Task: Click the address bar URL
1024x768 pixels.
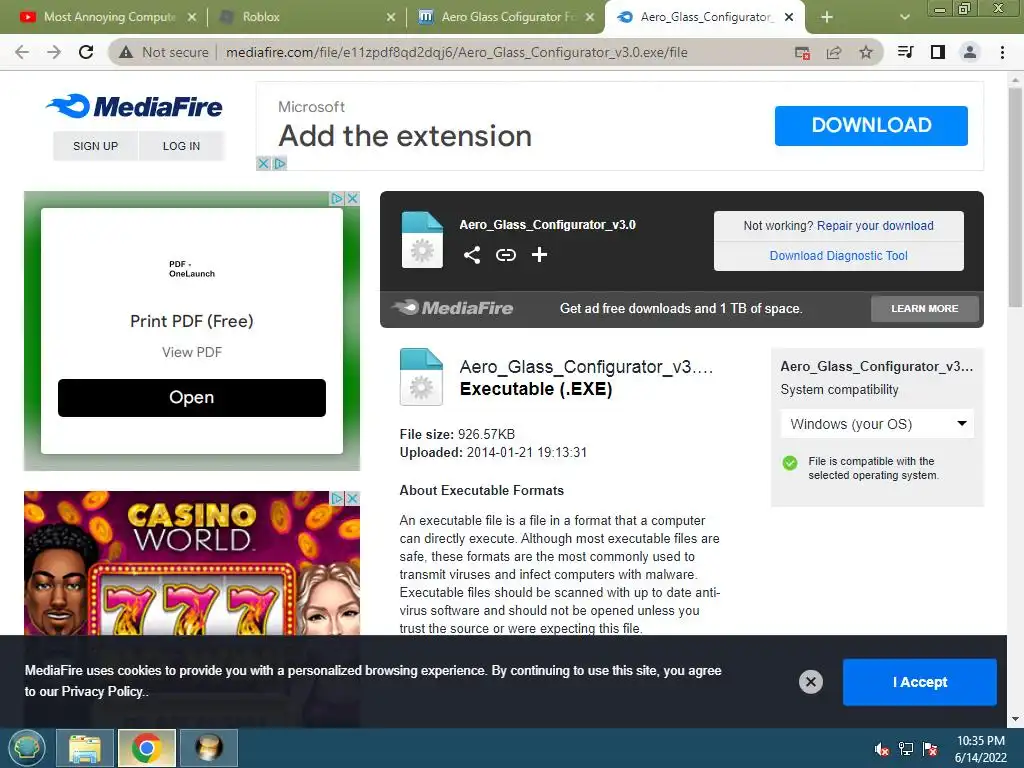Action: 456,52
